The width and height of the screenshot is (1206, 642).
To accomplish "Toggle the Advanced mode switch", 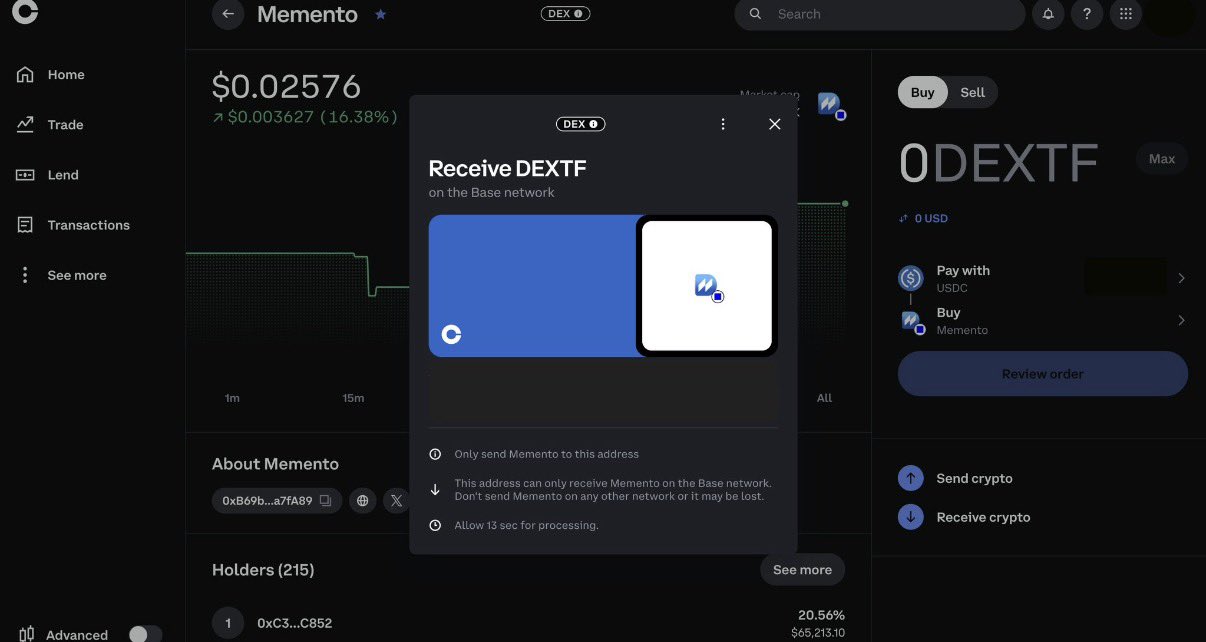I will [145, 634].
